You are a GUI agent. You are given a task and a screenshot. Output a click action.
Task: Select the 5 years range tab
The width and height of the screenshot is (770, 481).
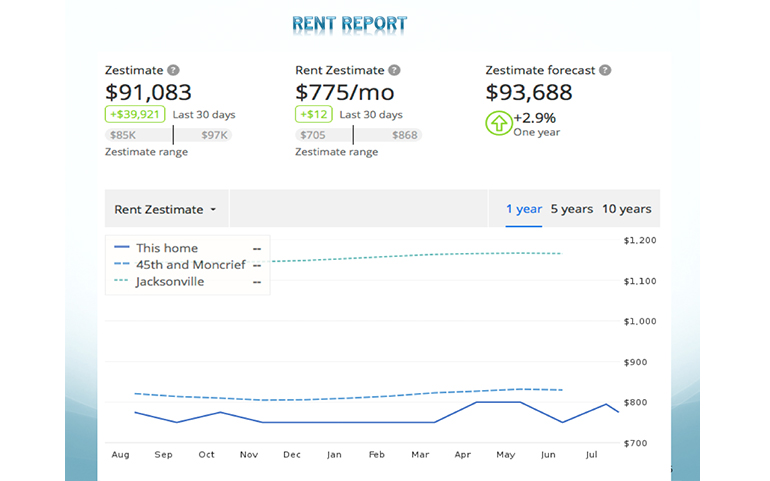[571, 209]
